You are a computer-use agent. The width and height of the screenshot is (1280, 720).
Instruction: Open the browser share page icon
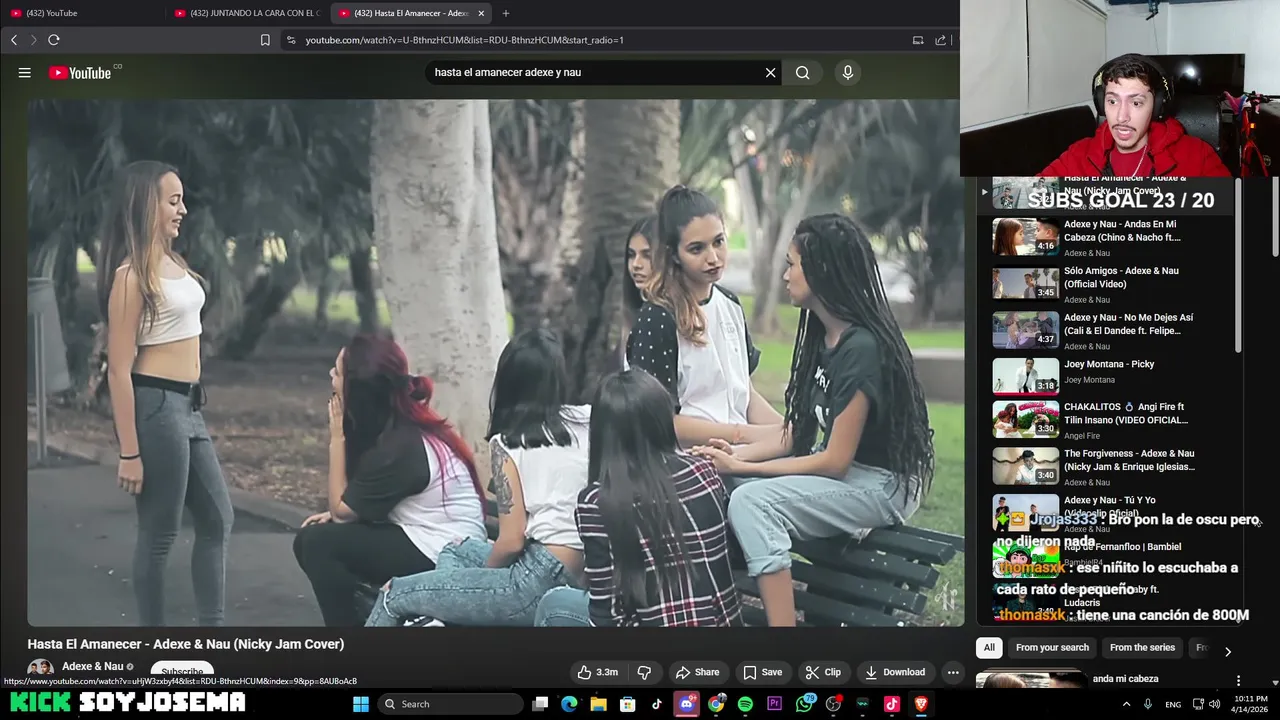coord(940,40)
